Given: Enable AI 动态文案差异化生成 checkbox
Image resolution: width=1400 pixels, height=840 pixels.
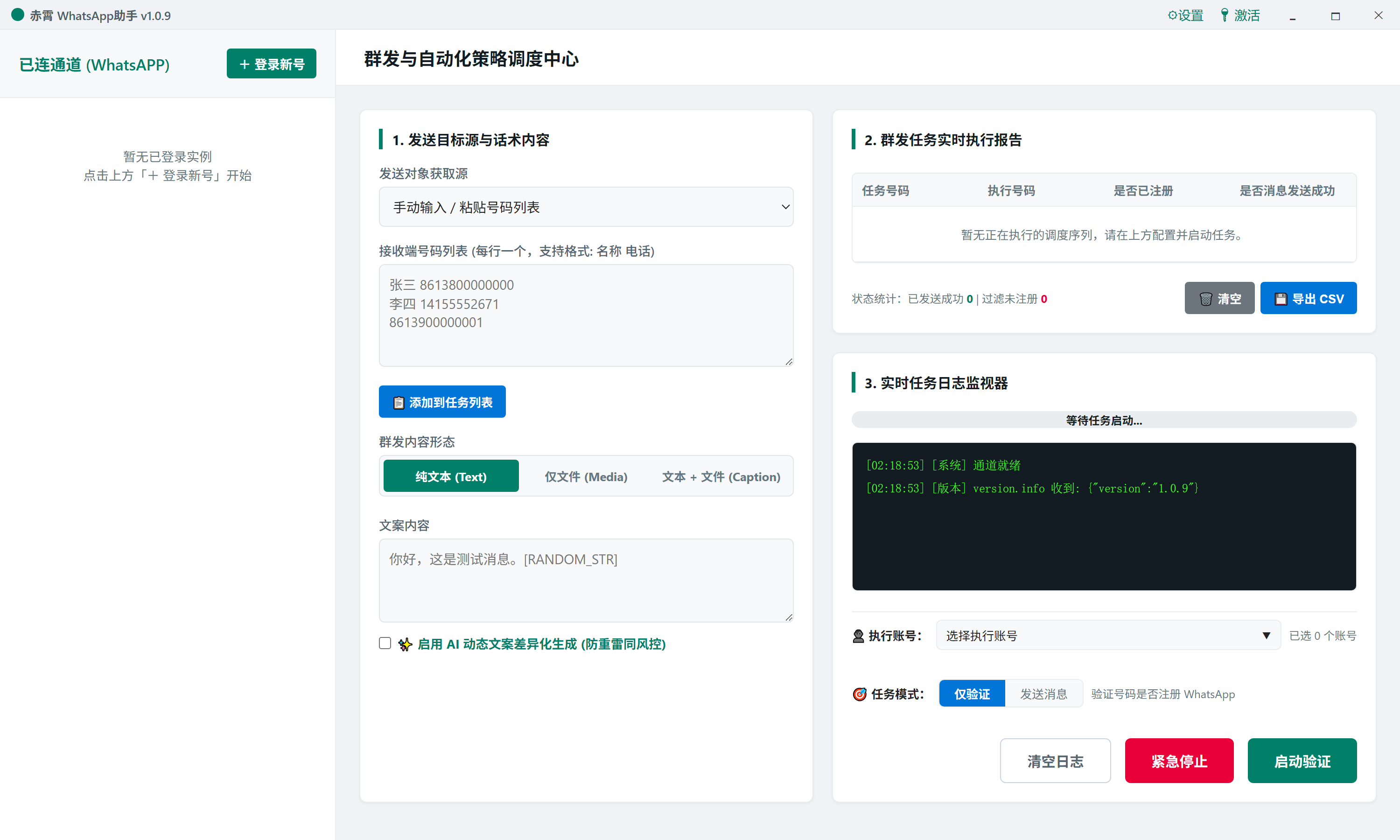Looking at the screenshot, I should pos(385,643).
